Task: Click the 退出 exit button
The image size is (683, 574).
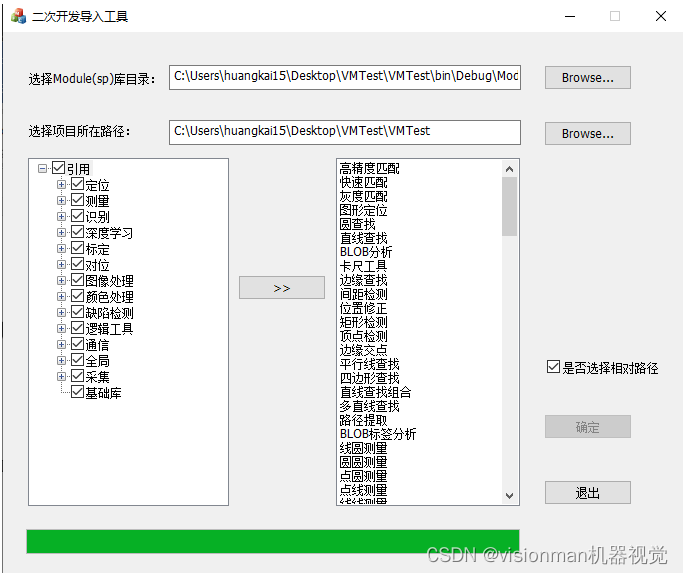Action: pyautogui.click(x=587, y=493)
